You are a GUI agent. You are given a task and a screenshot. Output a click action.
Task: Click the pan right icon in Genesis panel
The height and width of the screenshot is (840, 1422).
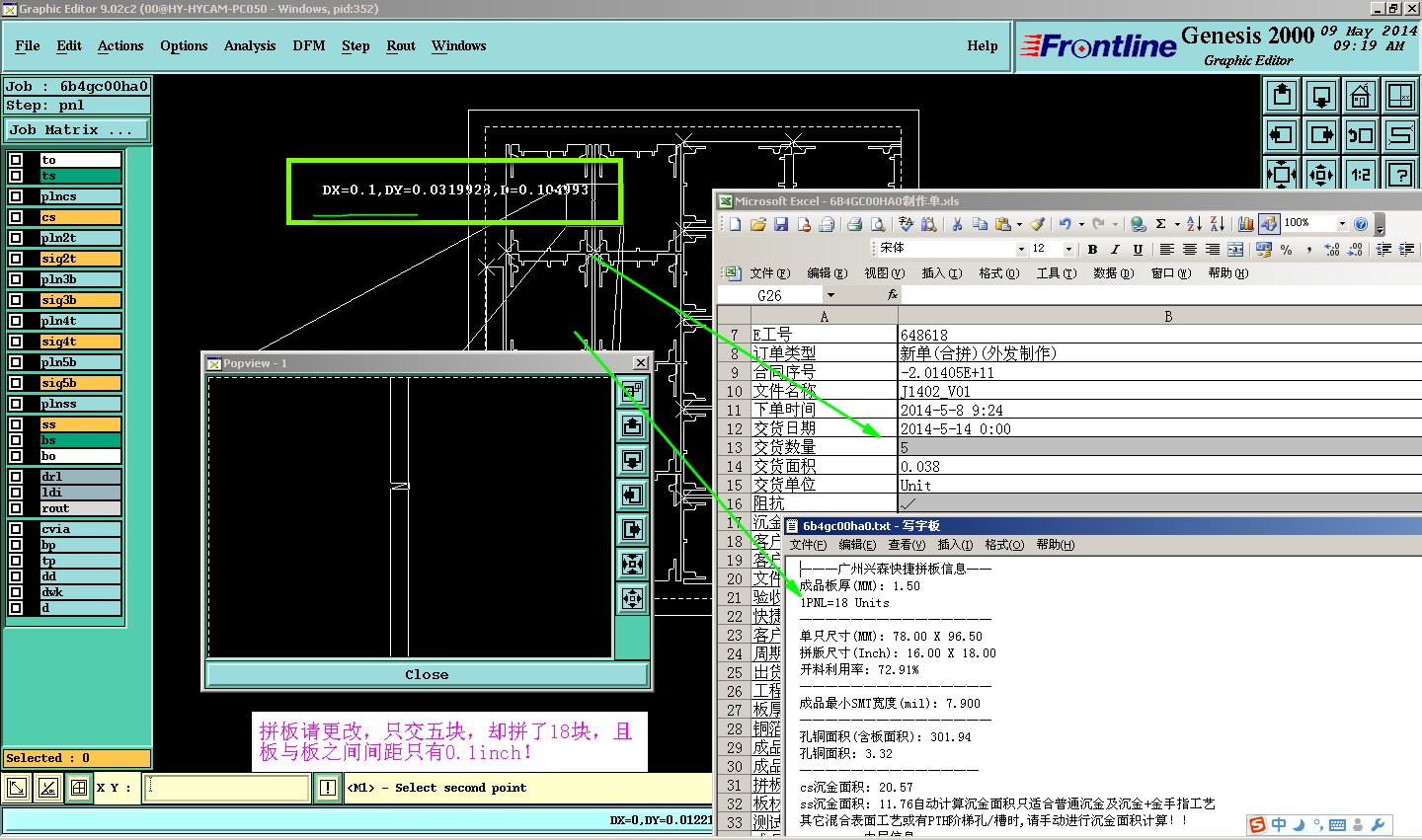tap(1321, 135)
